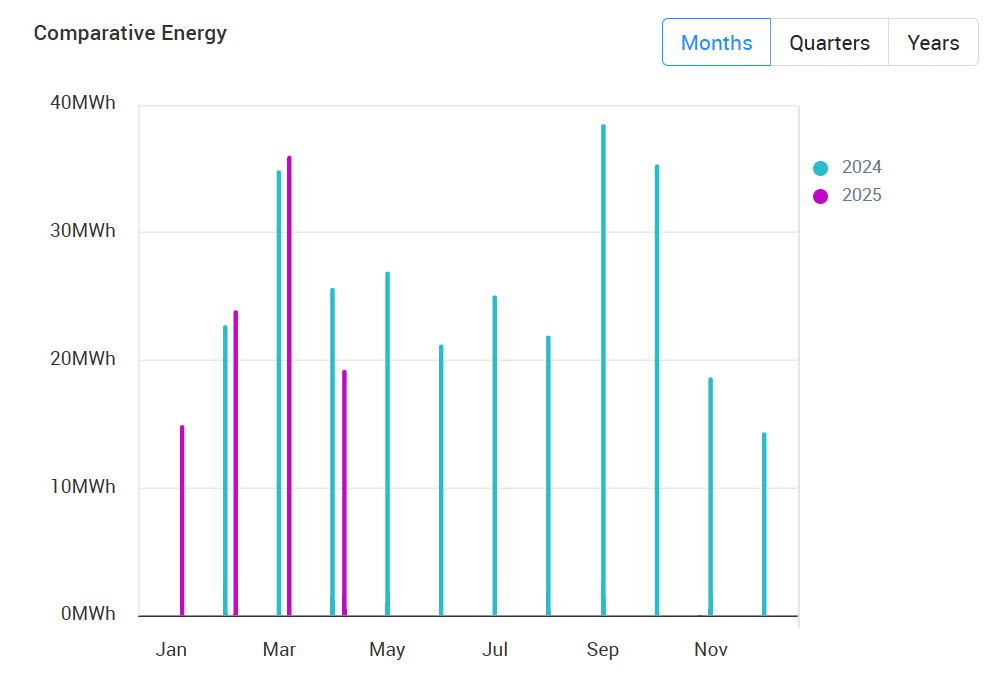Screen dimensions: 989x685
Task: Switch to the Quarters tab
Action: [829, 43]
